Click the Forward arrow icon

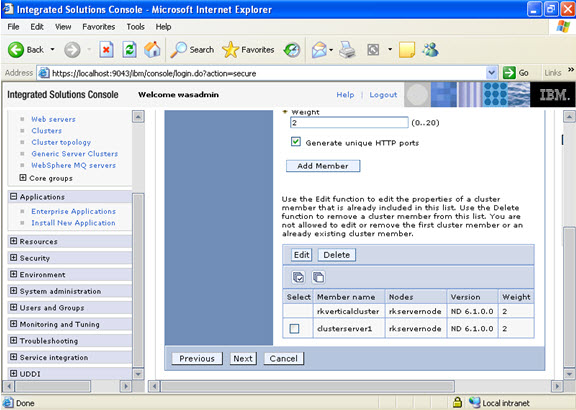(72, 50)
